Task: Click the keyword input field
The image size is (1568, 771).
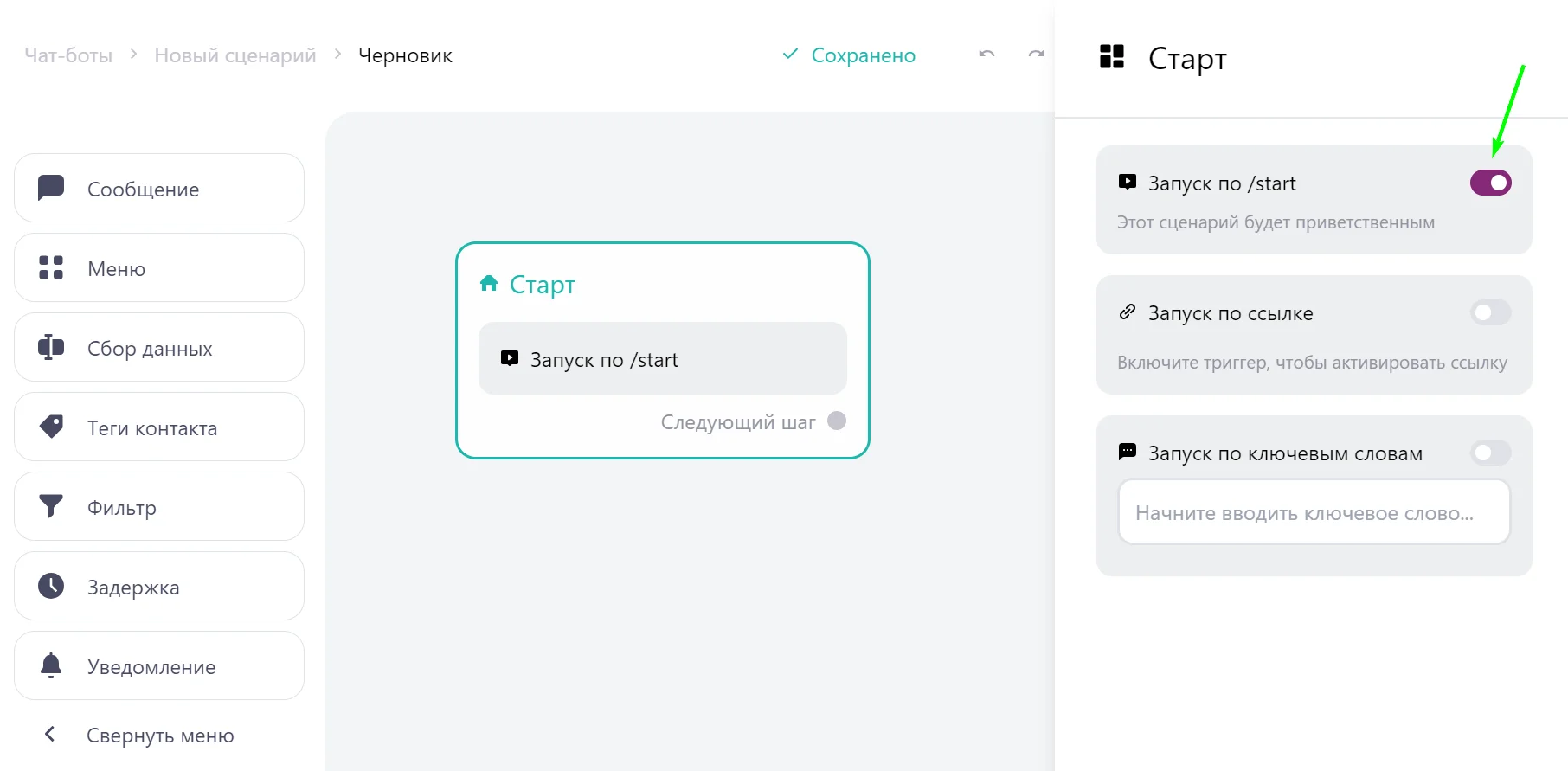Action: pos(1314,512)
